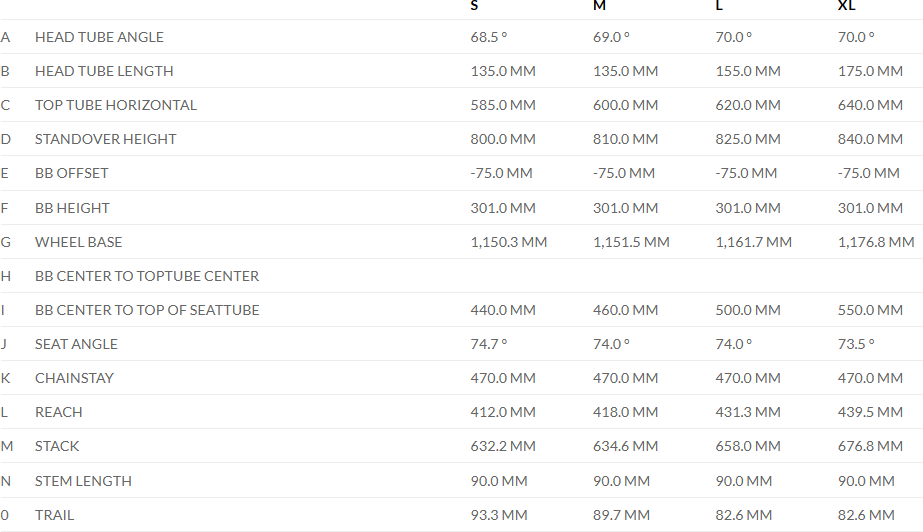
Task: Click the HEAD TUBE ANGLE row label
Action: click(99, 37)
